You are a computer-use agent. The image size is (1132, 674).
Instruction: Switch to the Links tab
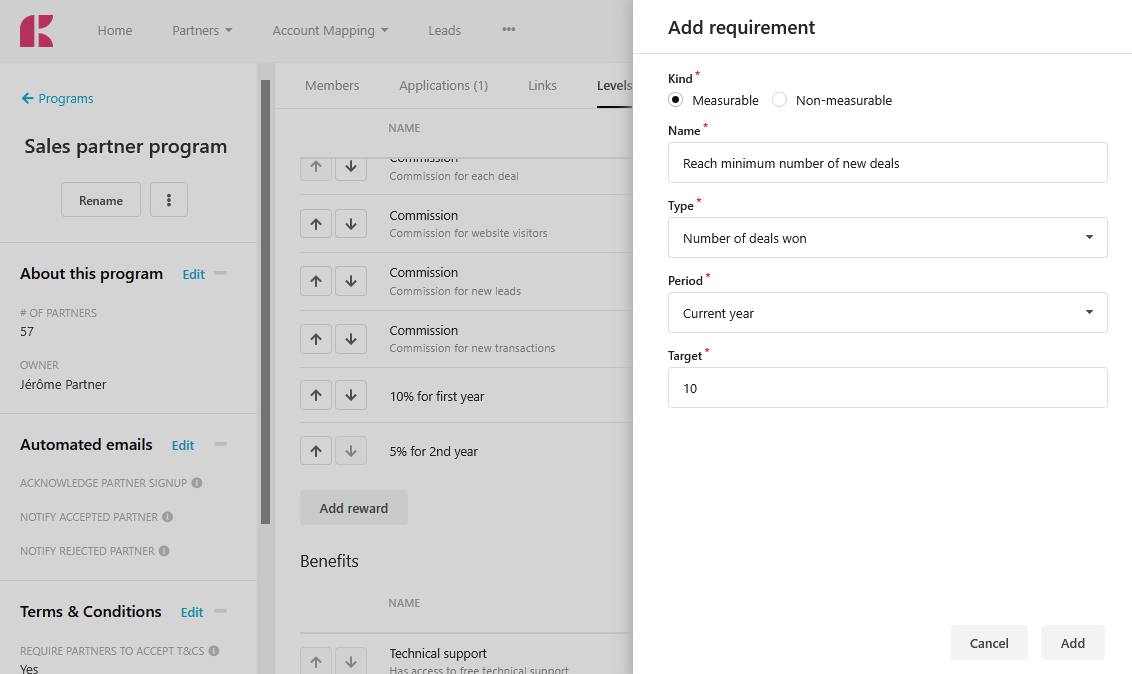tap(542, 85)
